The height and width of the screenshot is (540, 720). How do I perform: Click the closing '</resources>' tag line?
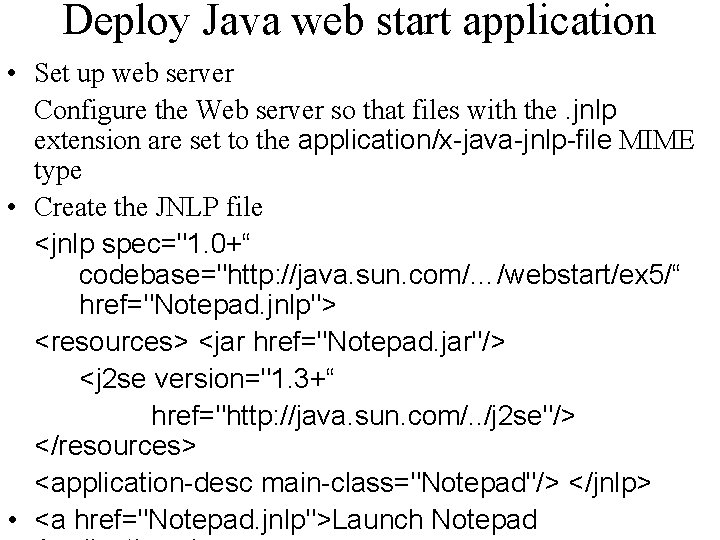tap(115, 446)
